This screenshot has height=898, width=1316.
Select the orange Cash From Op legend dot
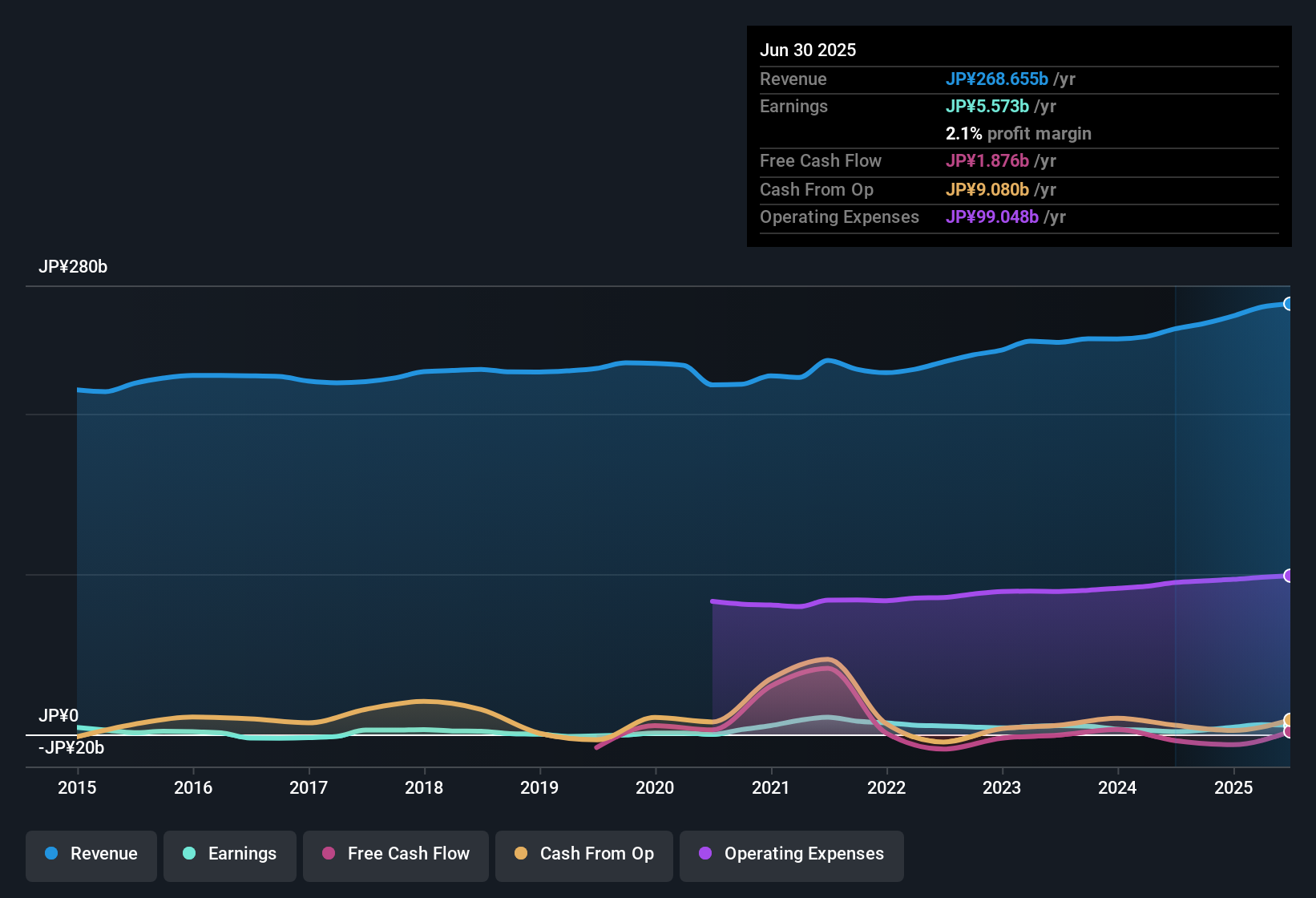[x=520, y=853]
